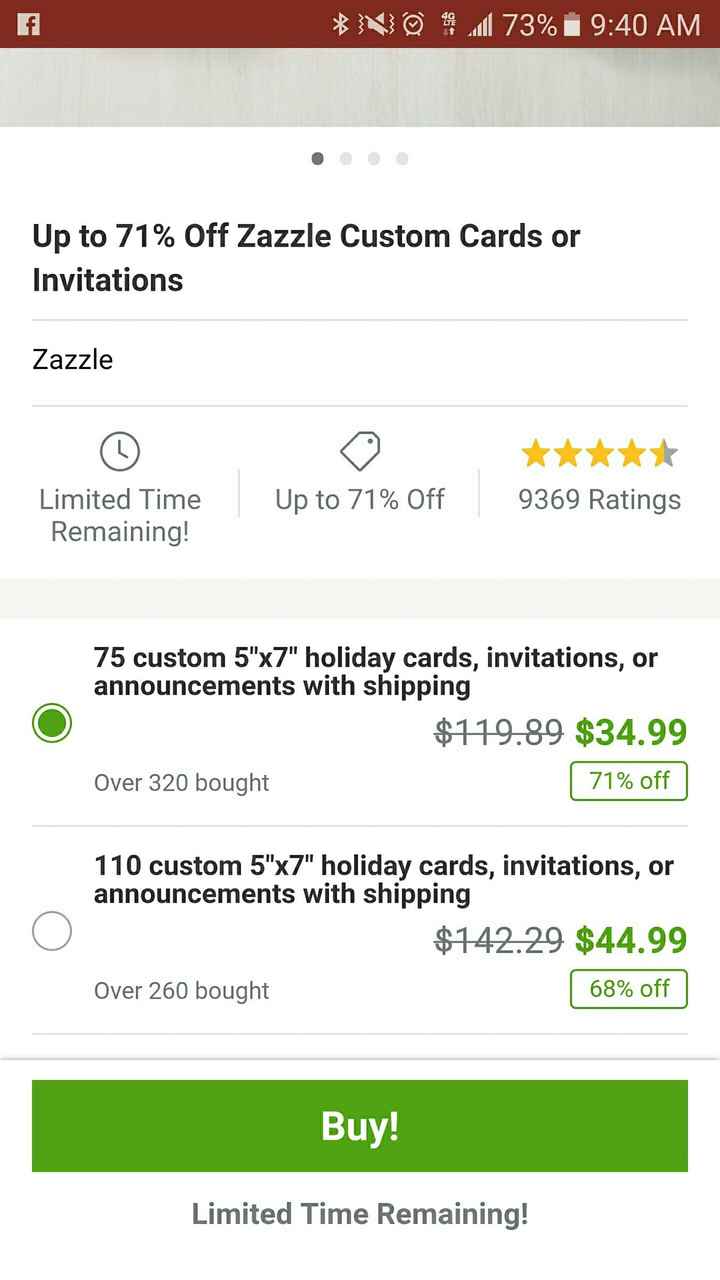Tap the 71% off badge
Screen dimensions: 720x1280
point(628,781)
